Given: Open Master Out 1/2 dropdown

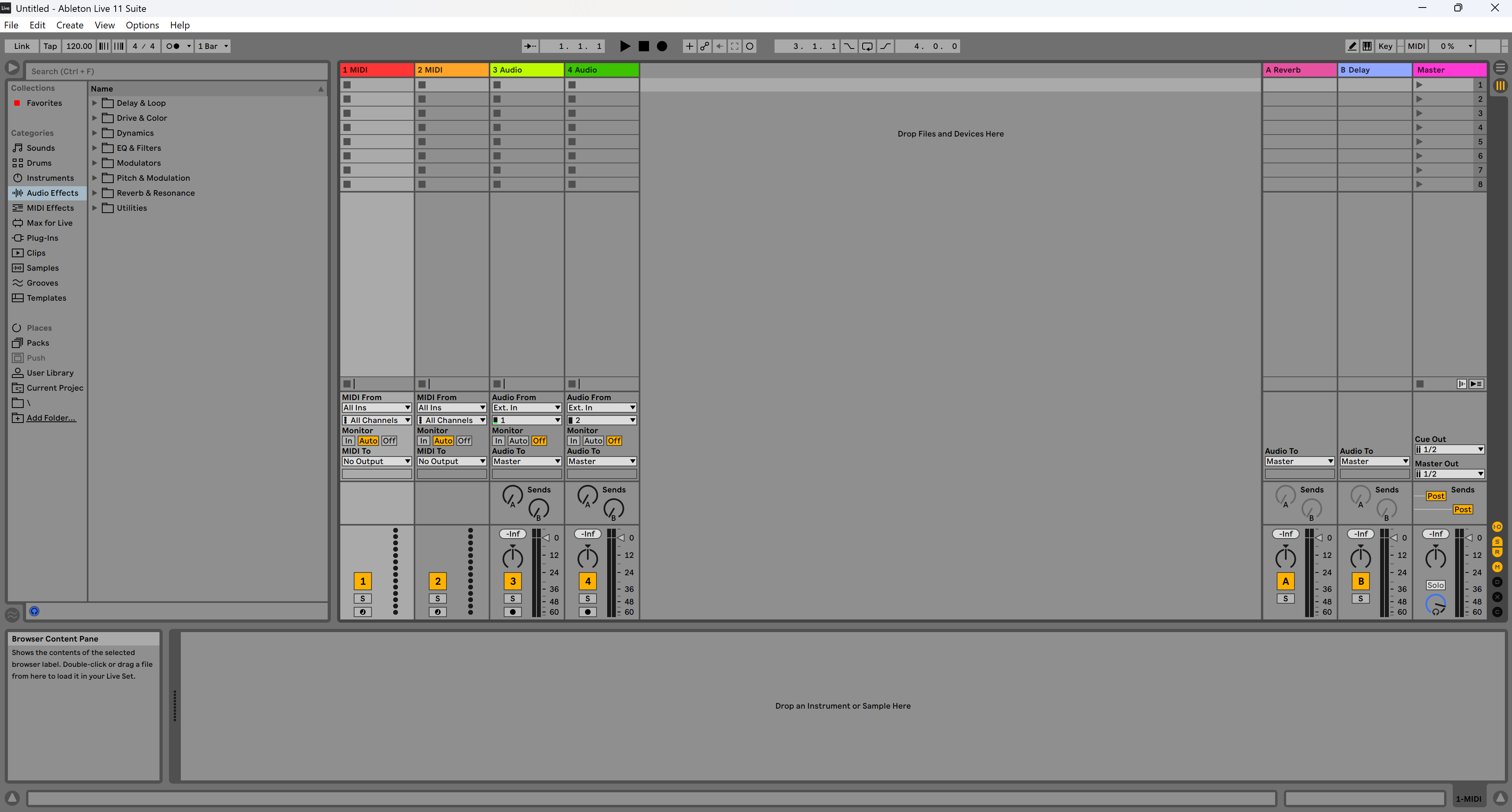Looking at the screenshot, I should (x=1449, y=473).
